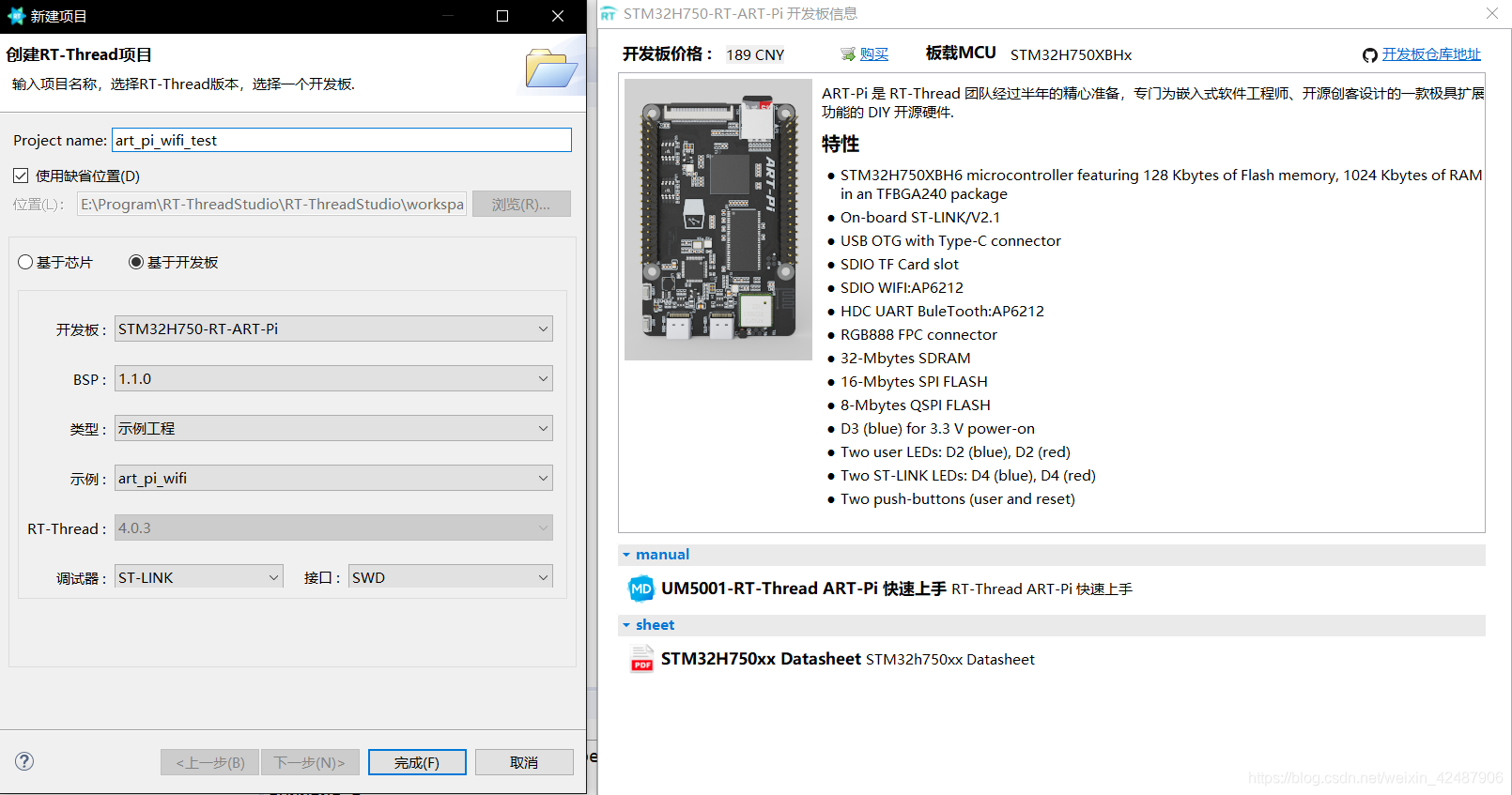Click the help question mark icon
Viewport: 1512px width, 795px height.
coord(24,761)
